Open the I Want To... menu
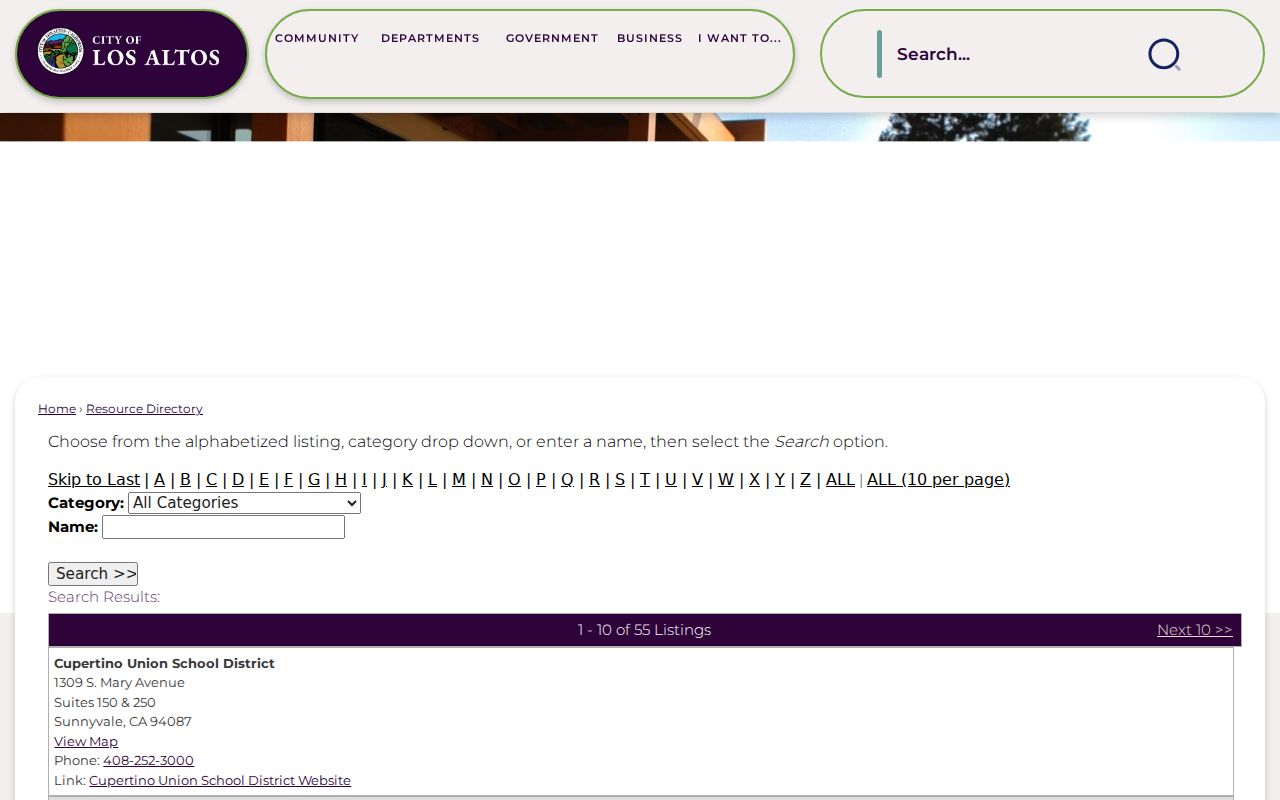Screen dimensions: 1280x800 tap(740, 38)
